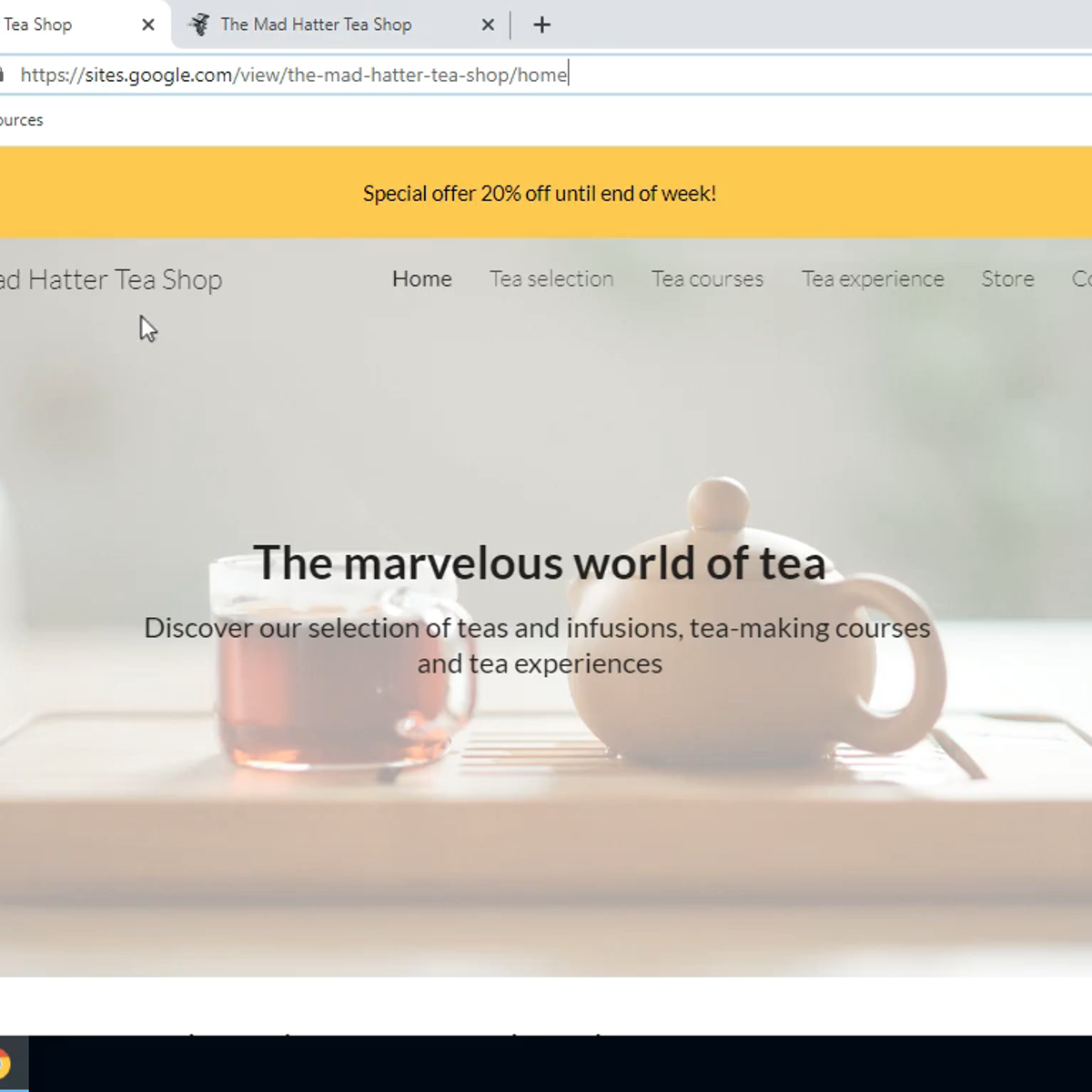Visit the Store page

(1007, 279)
